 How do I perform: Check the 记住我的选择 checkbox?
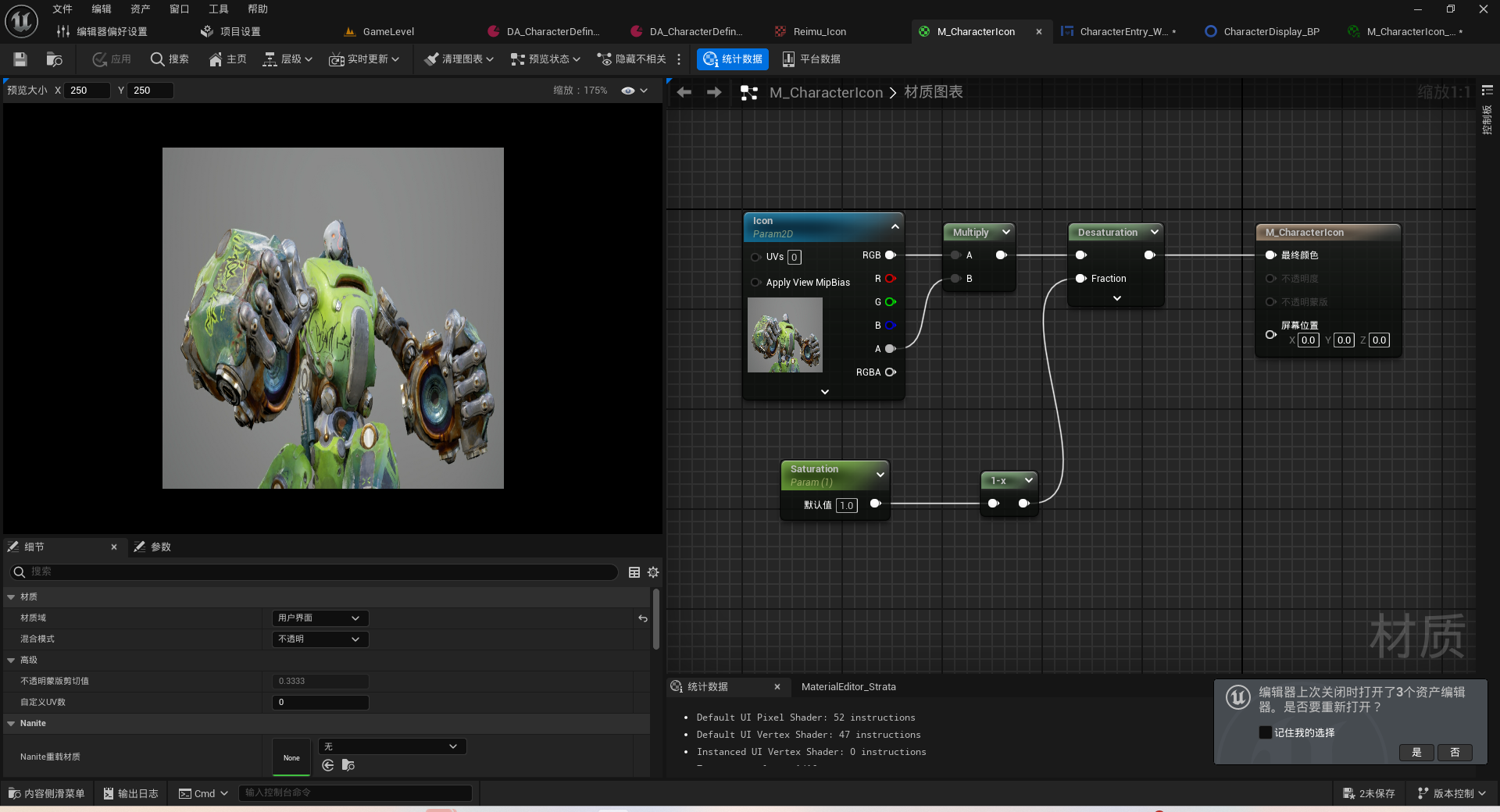(1266, 732)
